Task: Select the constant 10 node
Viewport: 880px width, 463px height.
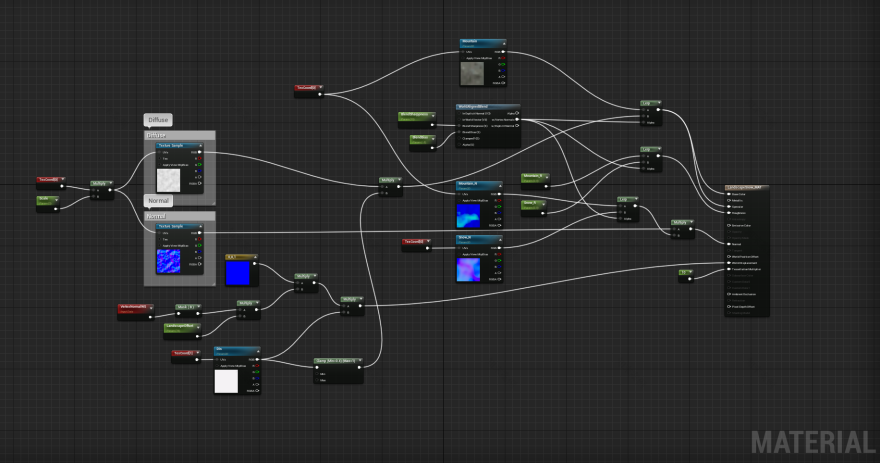Action: pyautogui.click(x=685, y=272)
